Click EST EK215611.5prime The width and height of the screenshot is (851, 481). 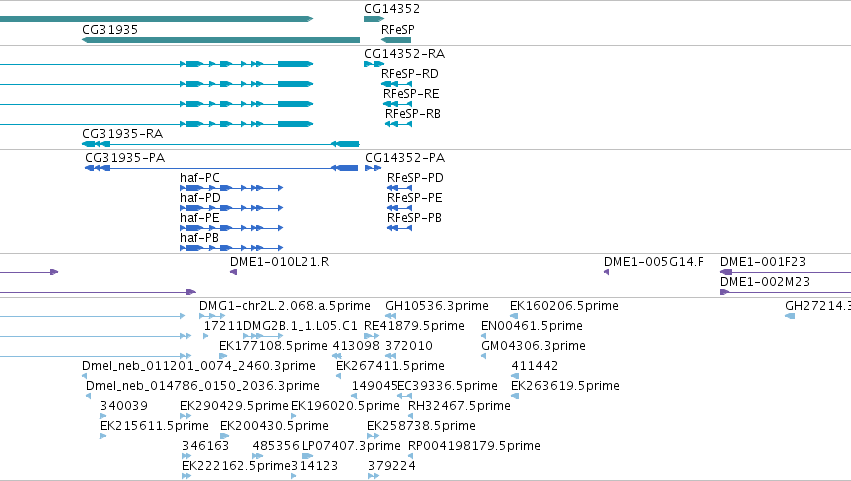(x=103, y=436)
